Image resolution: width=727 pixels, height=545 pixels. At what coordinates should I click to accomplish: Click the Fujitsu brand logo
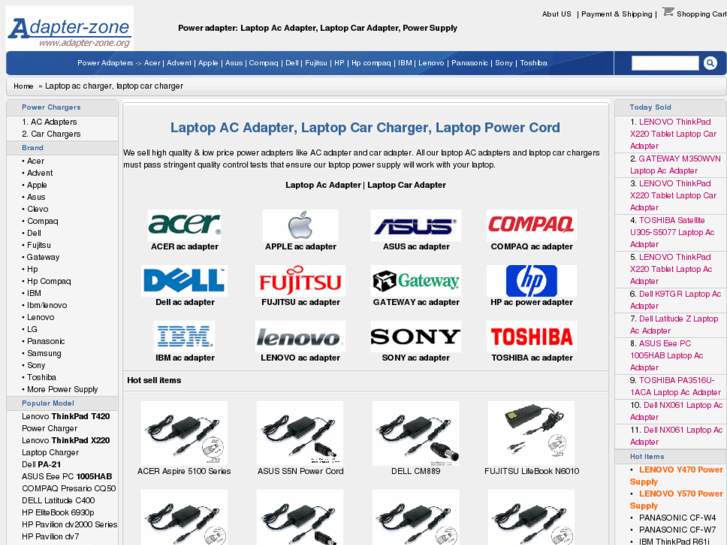coord(300,281)
